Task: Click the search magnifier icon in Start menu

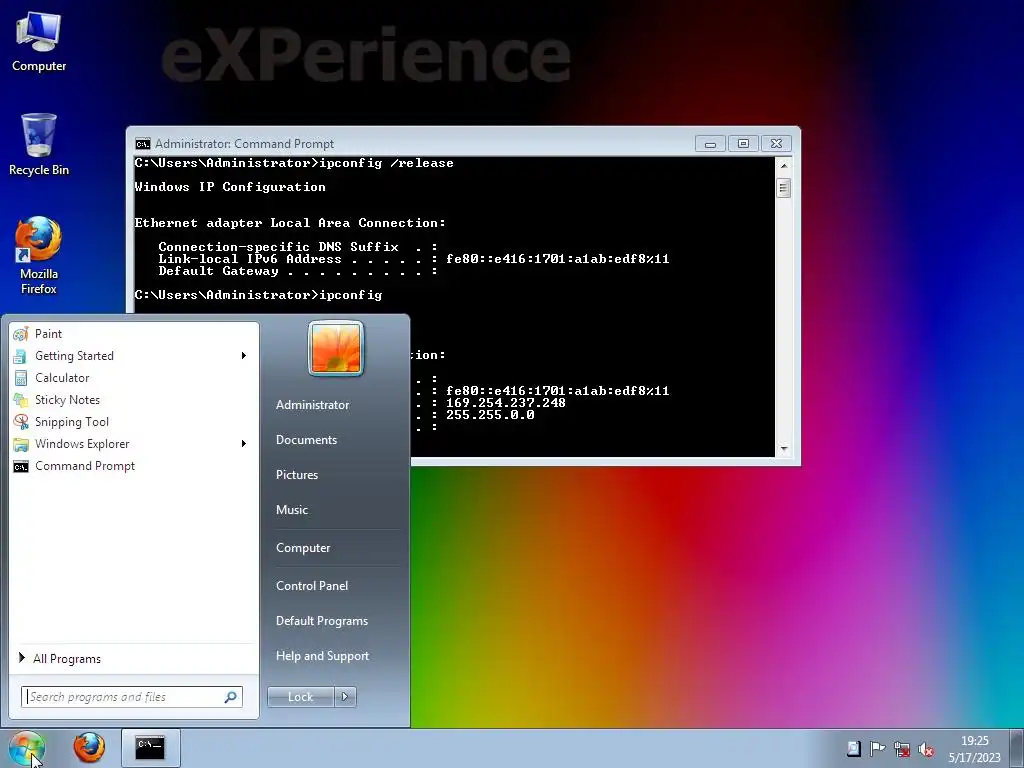Action: (231, 697)
